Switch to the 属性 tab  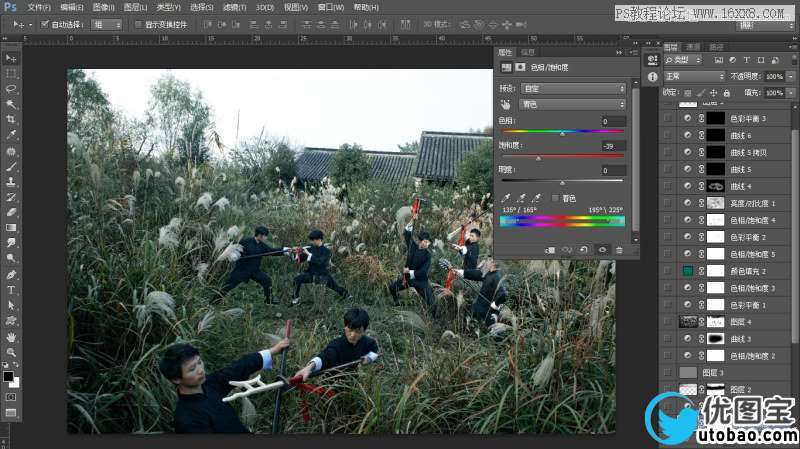click(505, 52)
